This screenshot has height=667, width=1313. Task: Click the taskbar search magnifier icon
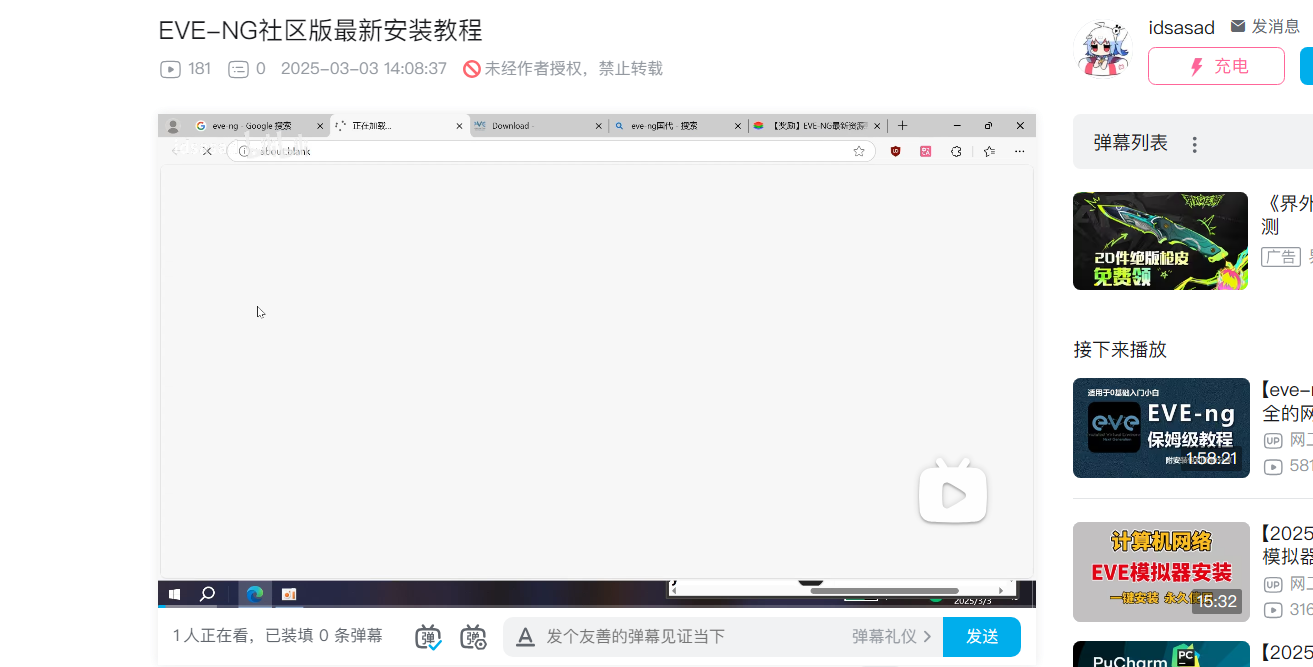[207, 594]
